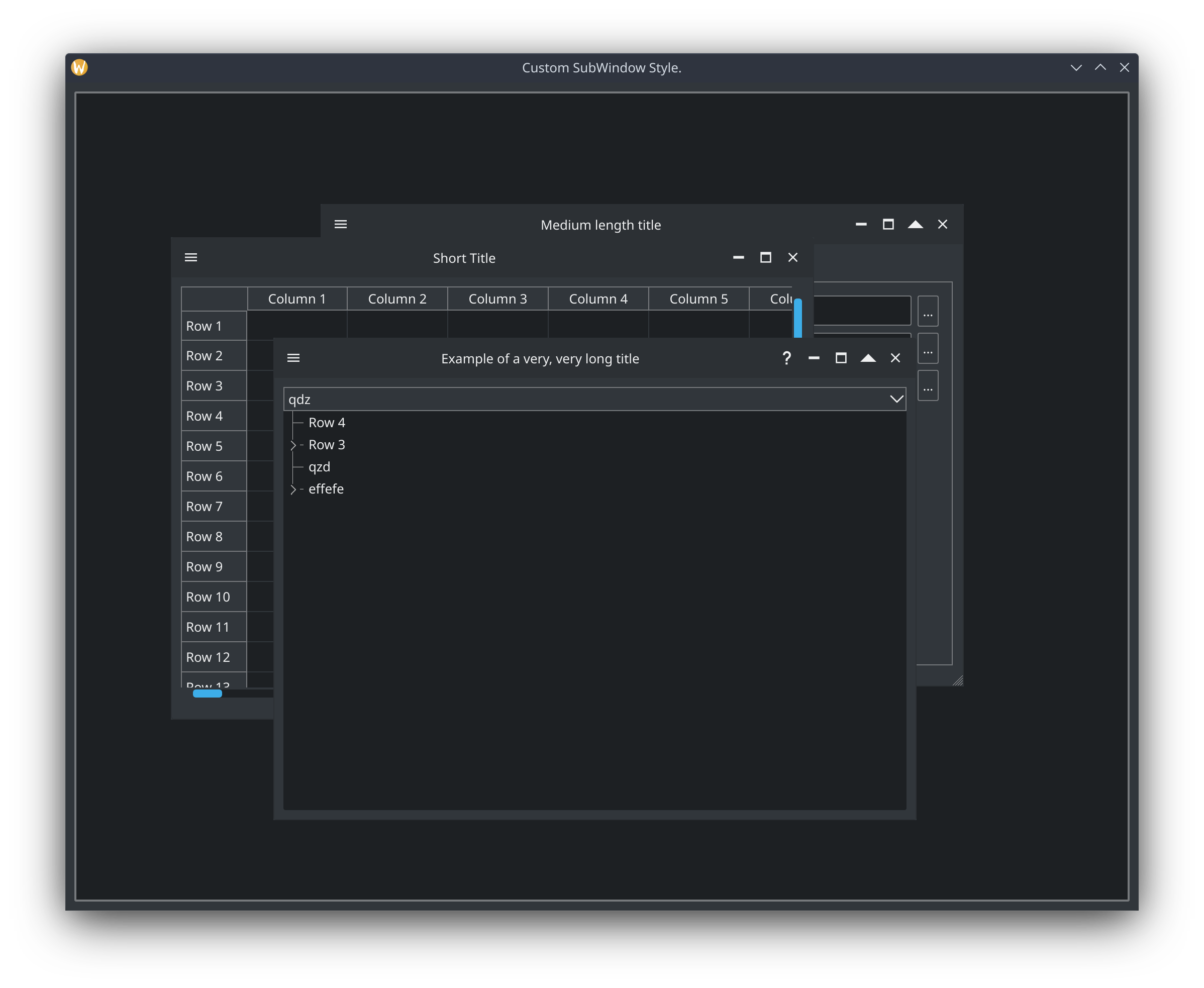Close the Short Title subwindow

792,258
